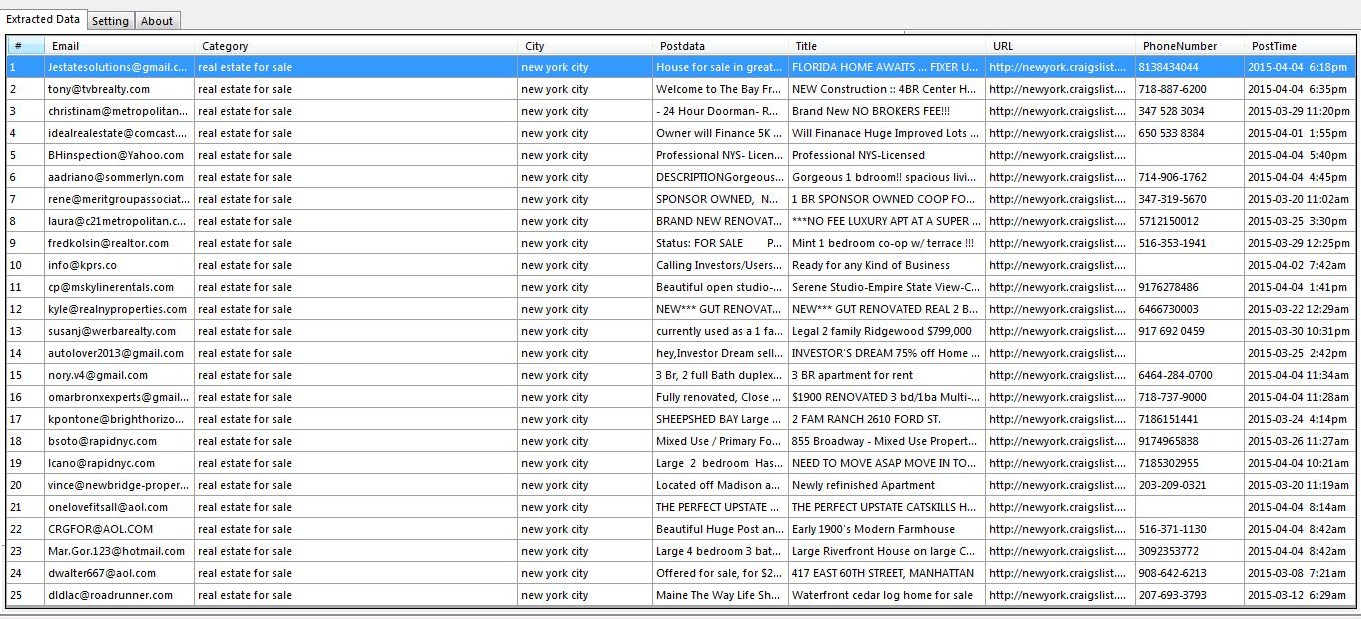Select email BHinspection@Yahoo.com
1361x619 pixels.
116,155
